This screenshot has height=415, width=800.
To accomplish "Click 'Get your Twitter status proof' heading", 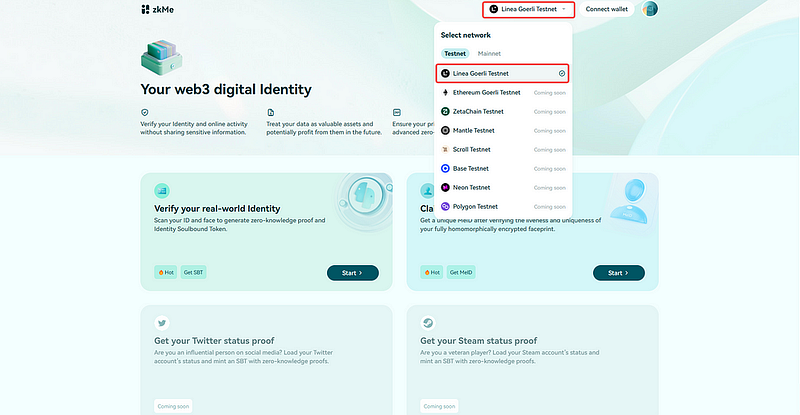I will (214, 340).
